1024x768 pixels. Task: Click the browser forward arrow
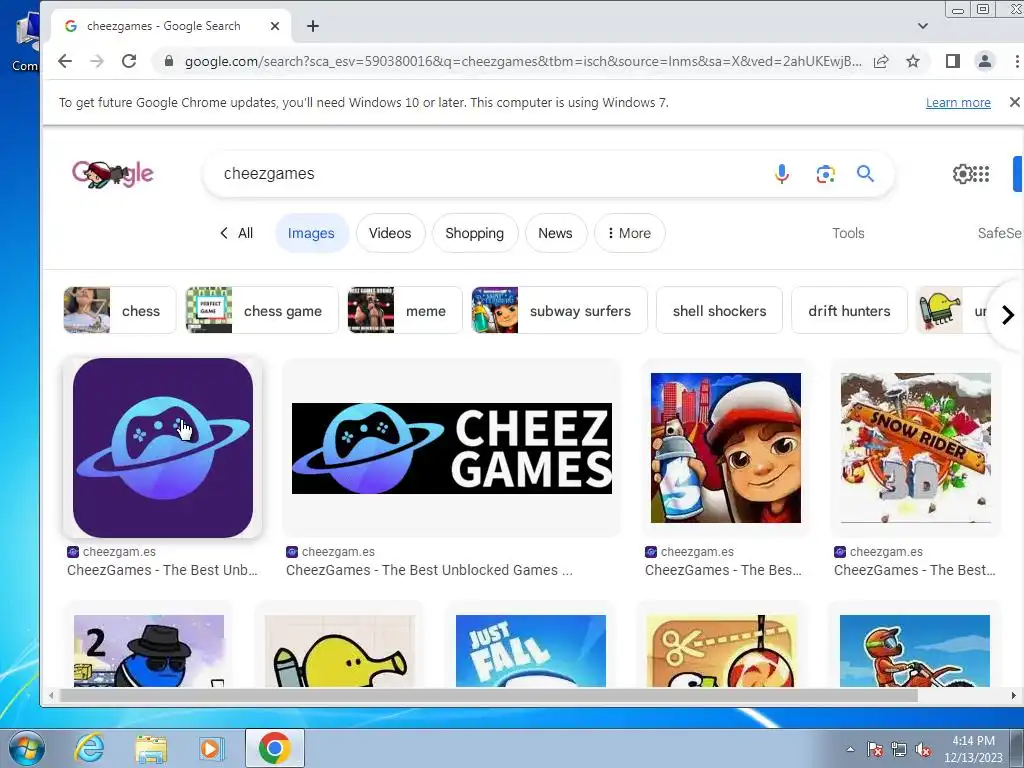tap(97, 61)
